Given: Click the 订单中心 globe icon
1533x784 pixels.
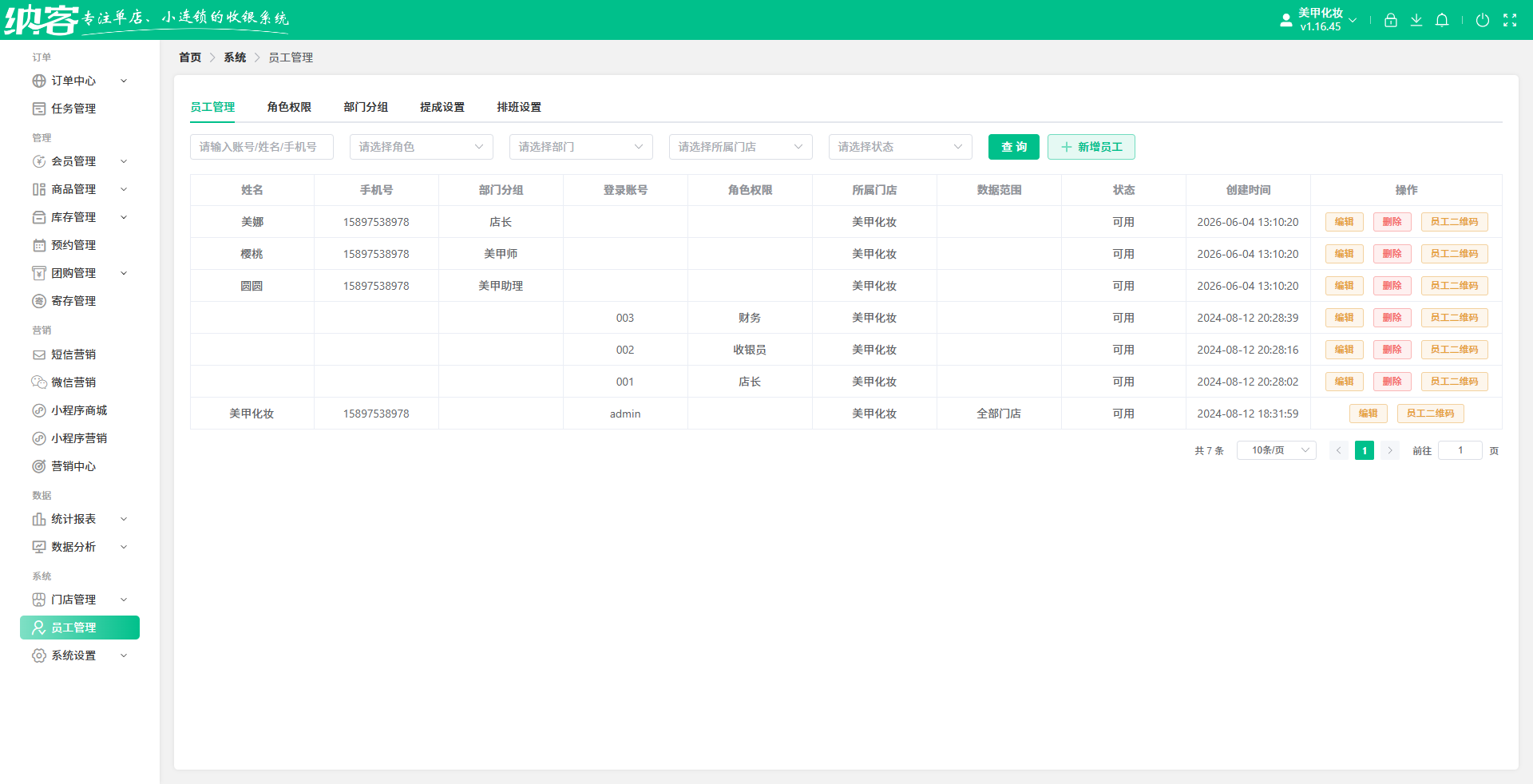Looking at the screenshot, I should [x=38, y=81].
